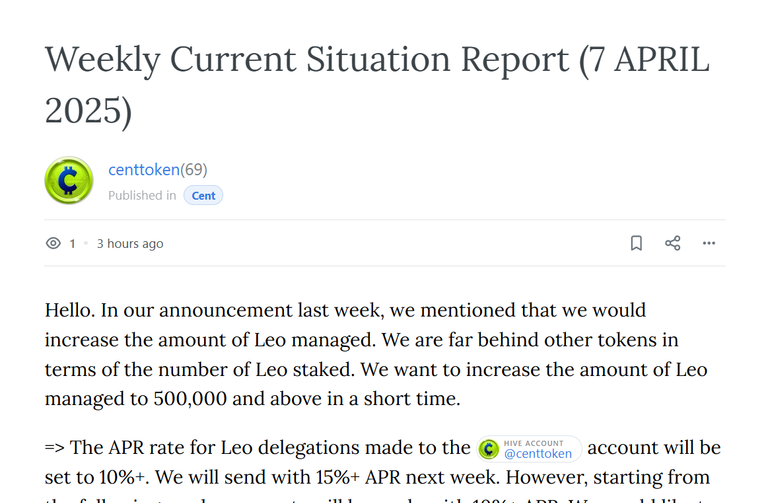Viewport: 768px width, 503px height.
Task: Click the Weekly Current Situation Report title
Action: pos(377,85)
